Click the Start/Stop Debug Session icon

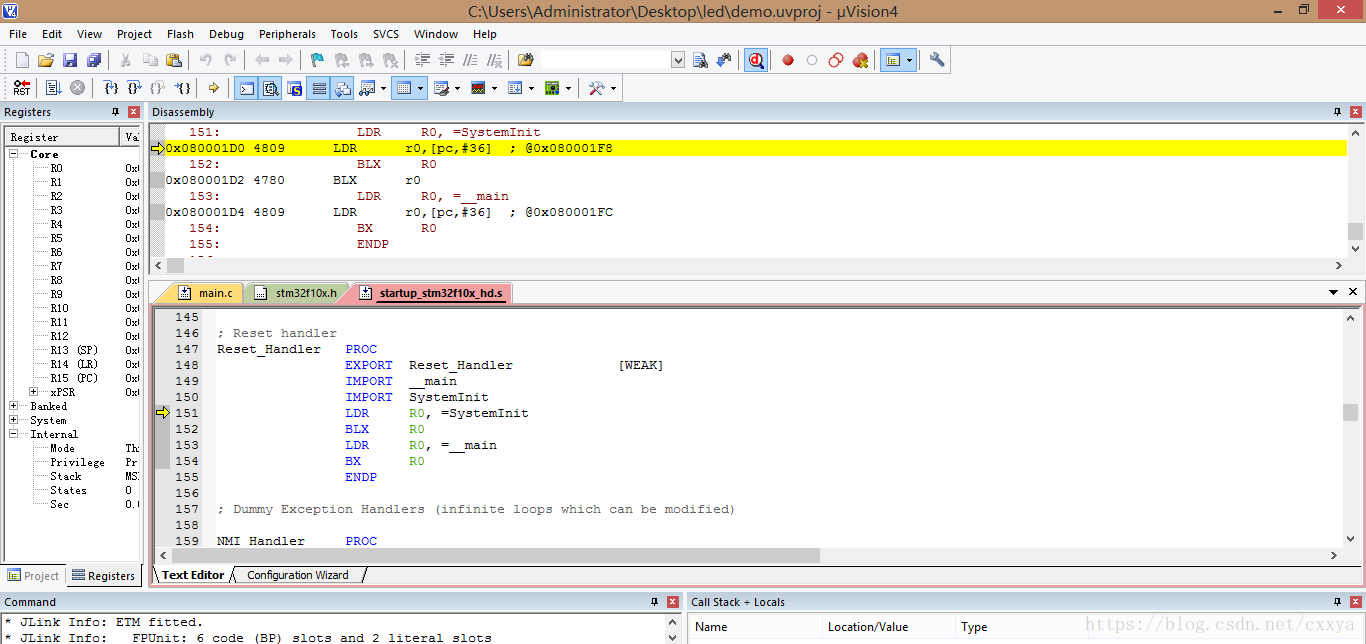pyautogui.click(x=756, y=60)
